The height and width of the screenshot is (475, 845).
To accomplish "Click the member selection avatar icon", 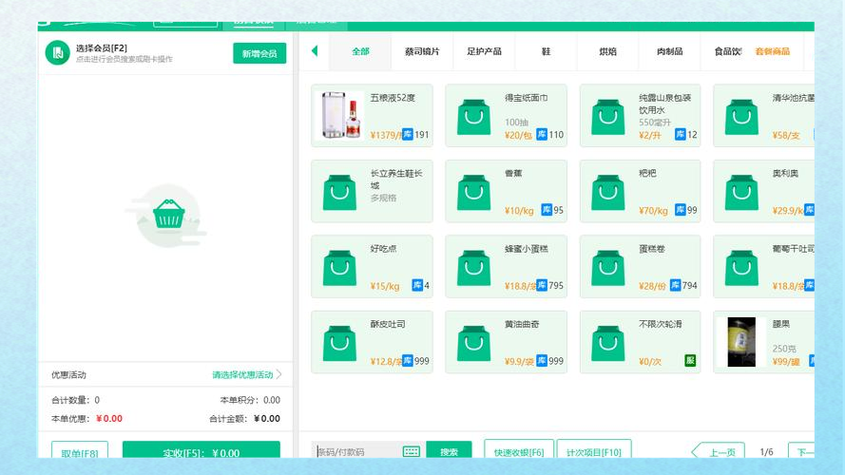I will click(x=58, y=53).
